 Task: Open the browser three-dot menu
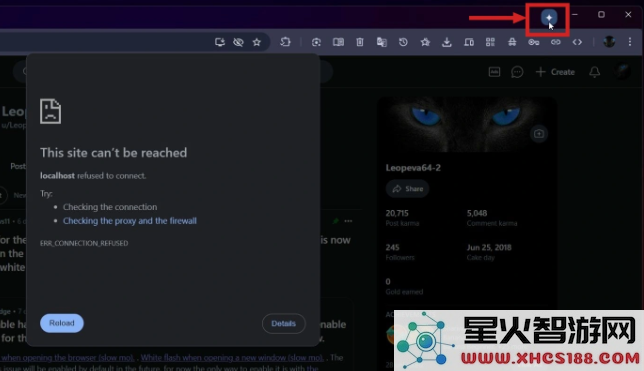pyautogui.click(x=630, y=41)
